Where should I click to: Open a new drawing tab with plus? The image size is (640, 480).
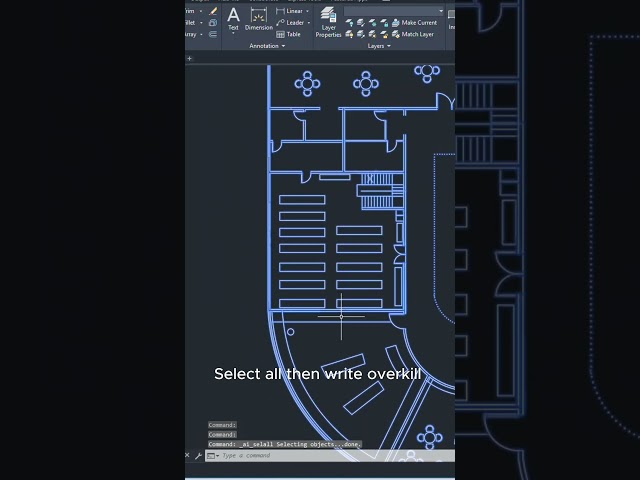pos(189,58)
